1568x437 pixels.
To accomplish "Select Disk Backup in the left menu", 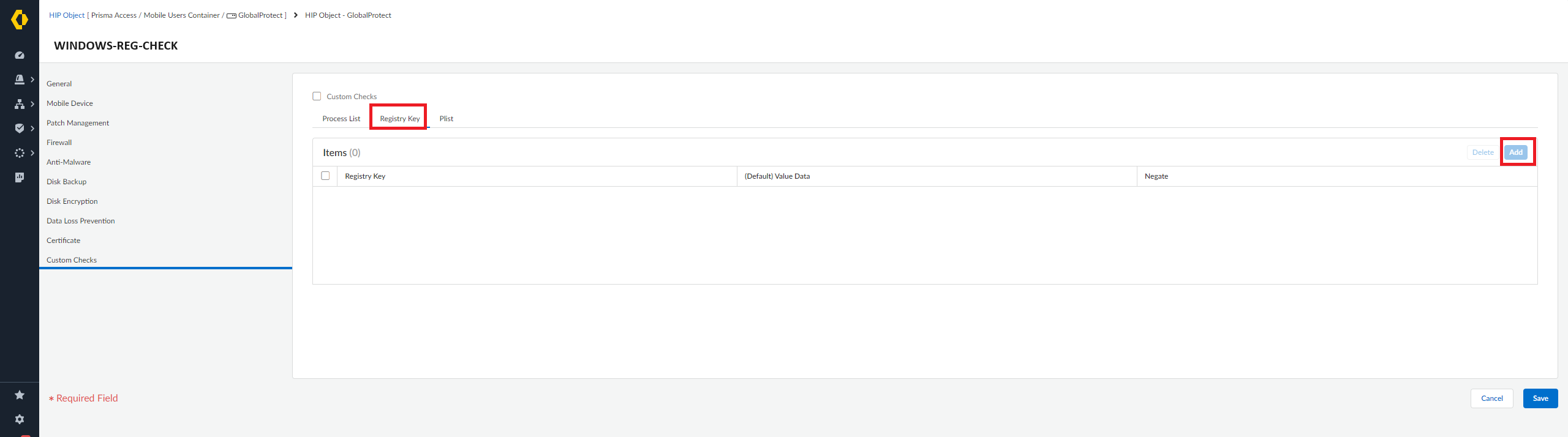I will [x=66, y=182].
